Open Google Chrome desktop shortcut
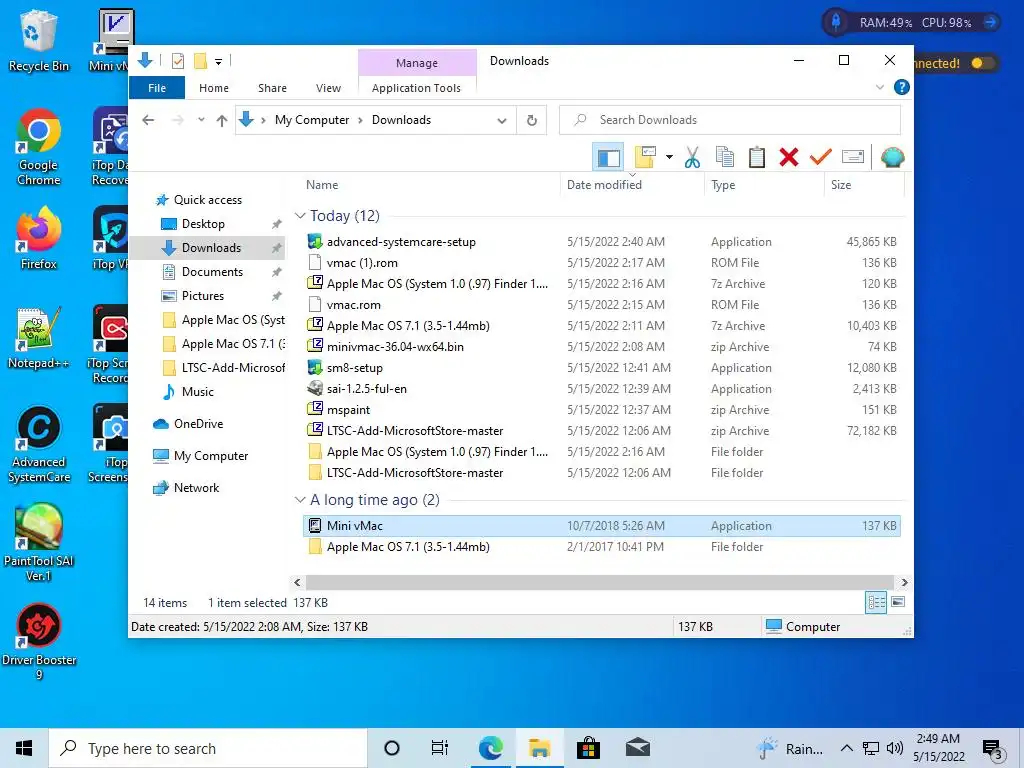1024x768 pixels. (39, 148)
